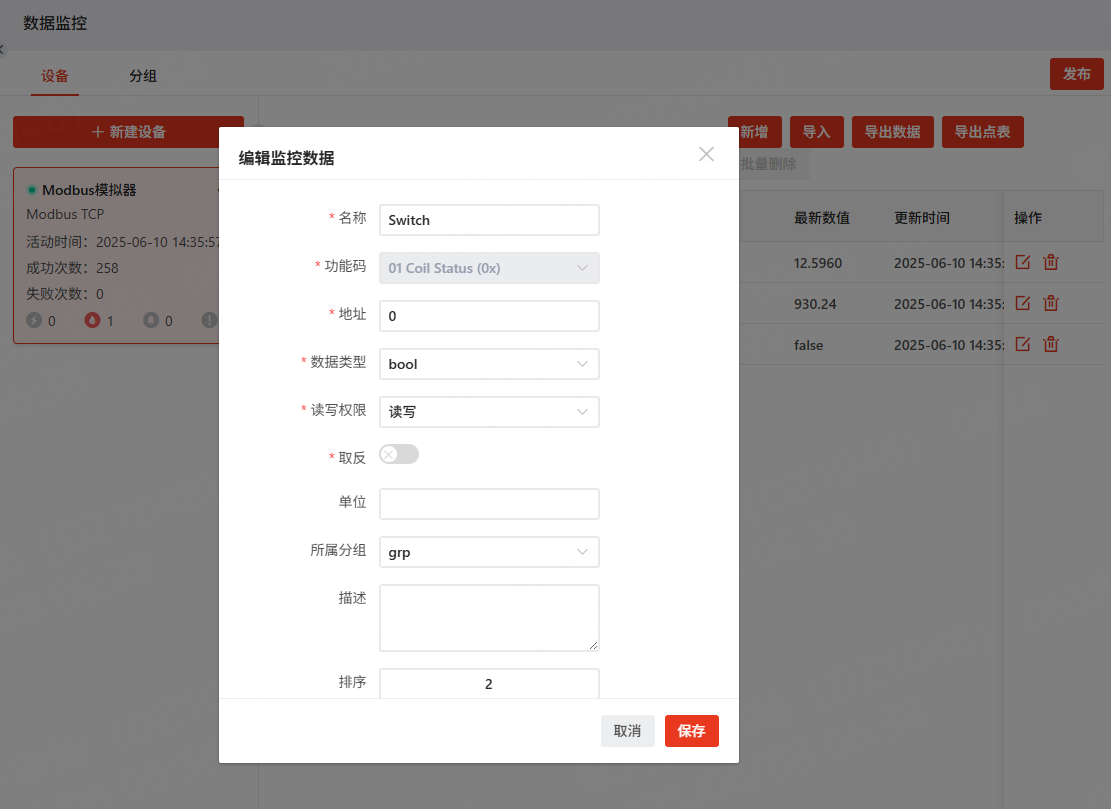This screenshot has height=809, width=1111.
Task: Toggle the 取反 switch
Action: pyautogui.click(x=399, y=455)
